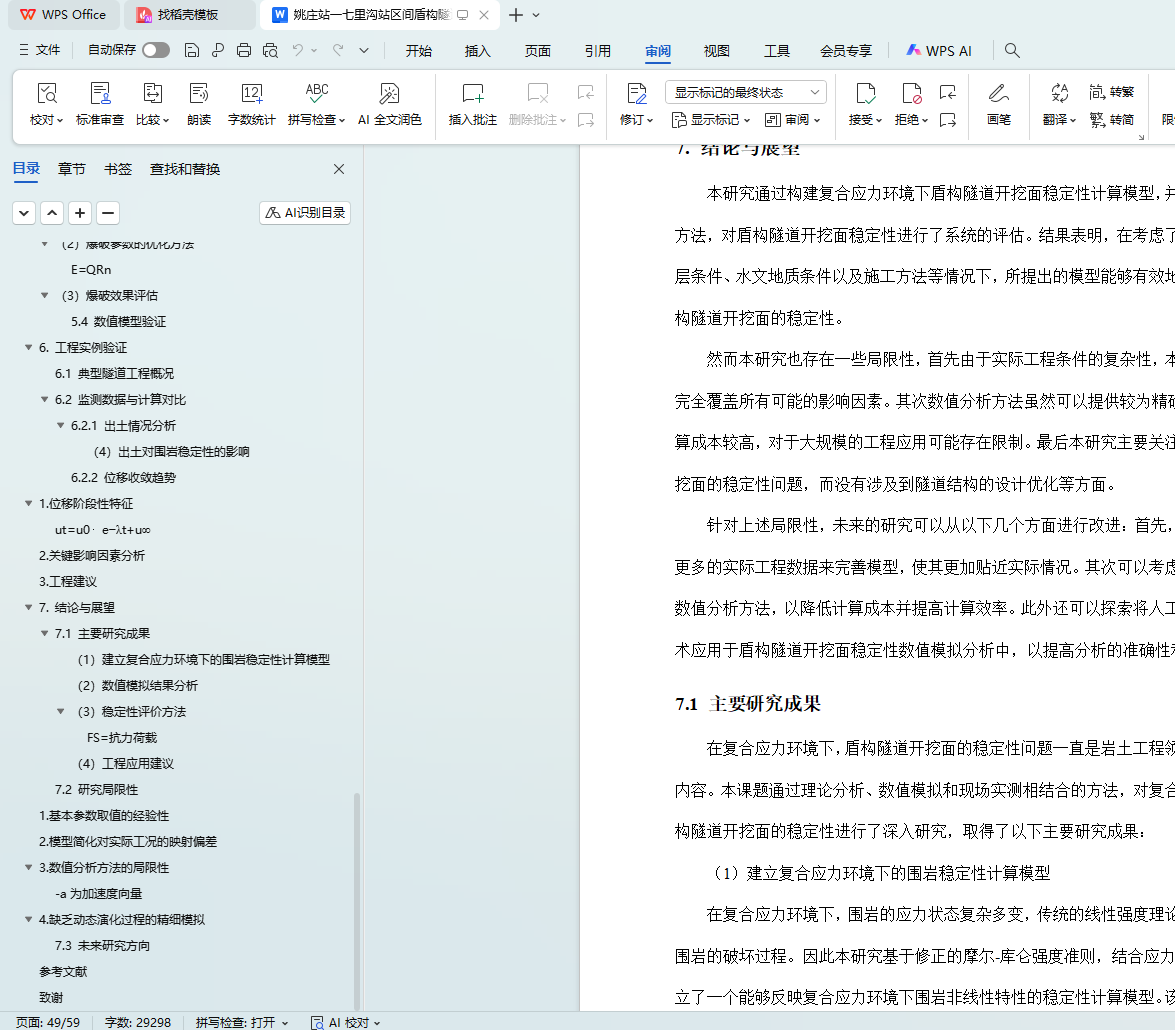Open the 字数统计 word count tool
Viewport: 1175px width, 1030px height.
coord(251,95)
